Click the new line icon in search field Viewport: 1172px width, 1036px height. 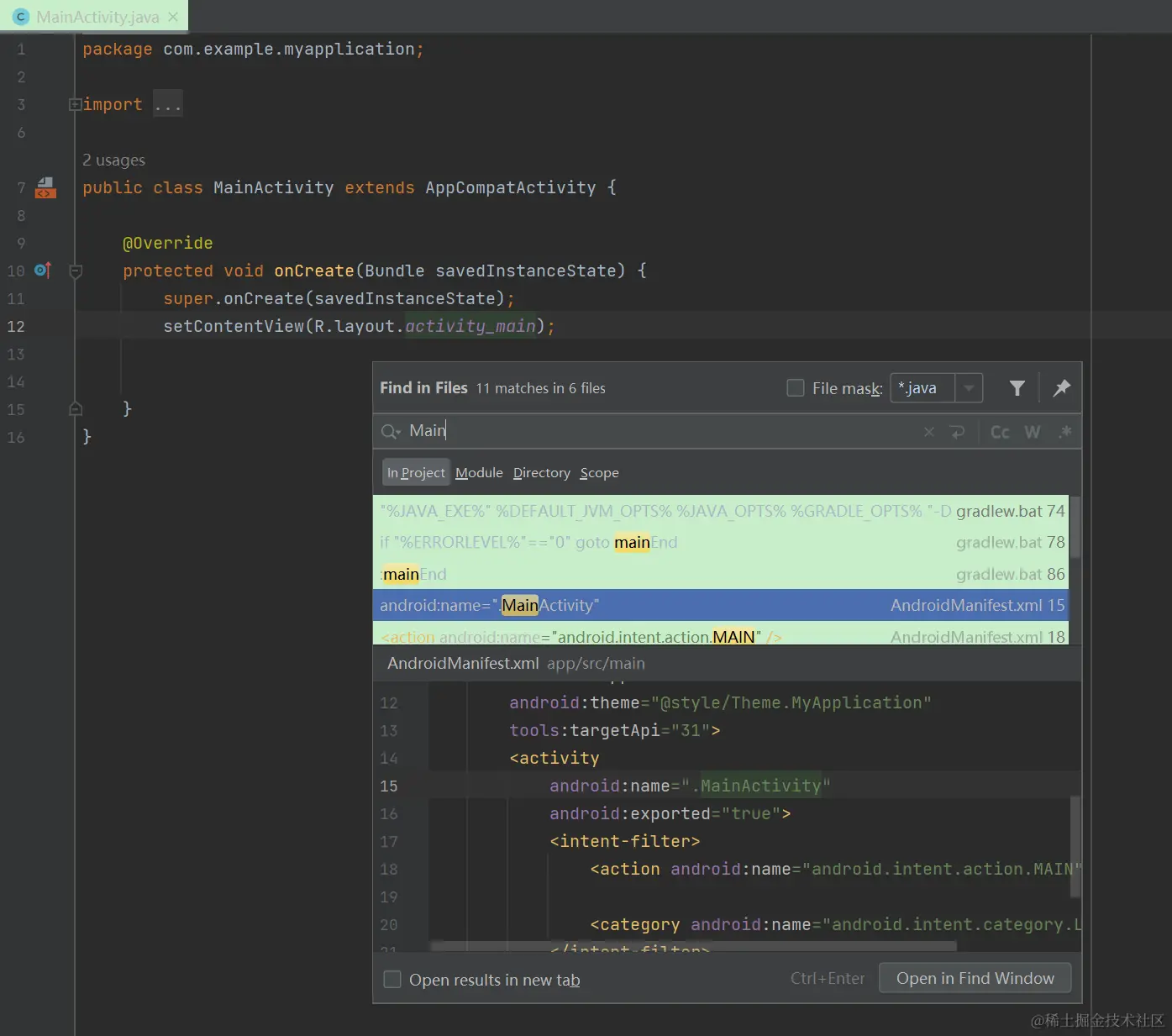pyautogui.click(x=957, y=432)
